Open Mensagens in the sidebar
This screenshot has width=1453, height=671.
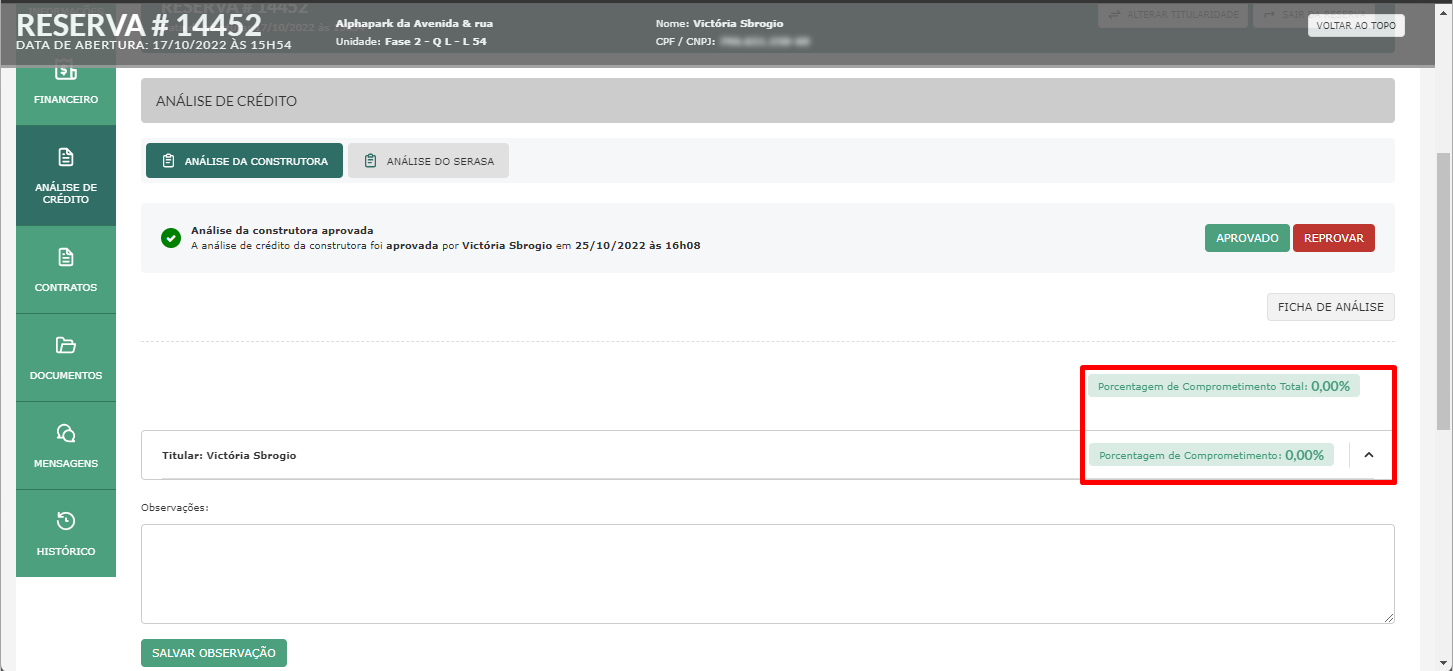pyautogui.click(x=66, y=445)
